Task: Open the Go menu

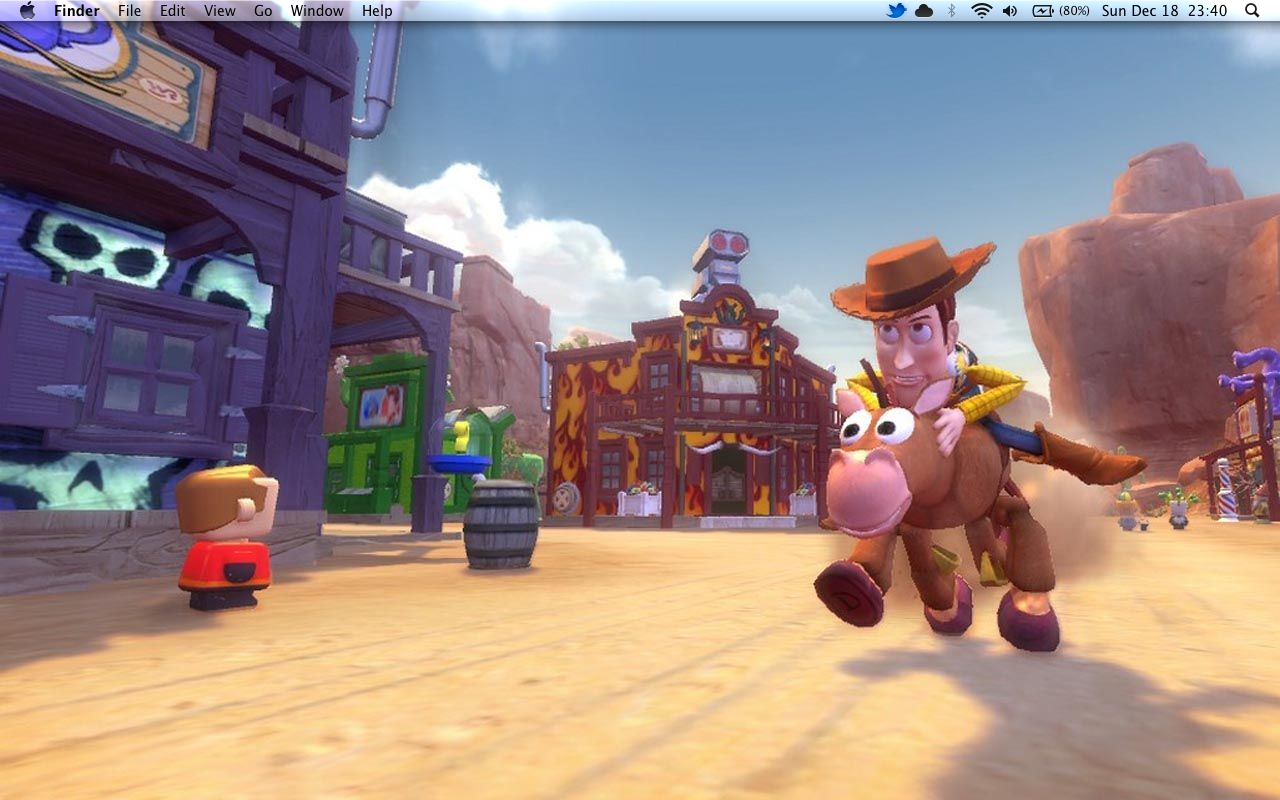Action: (x=263, y=11)
